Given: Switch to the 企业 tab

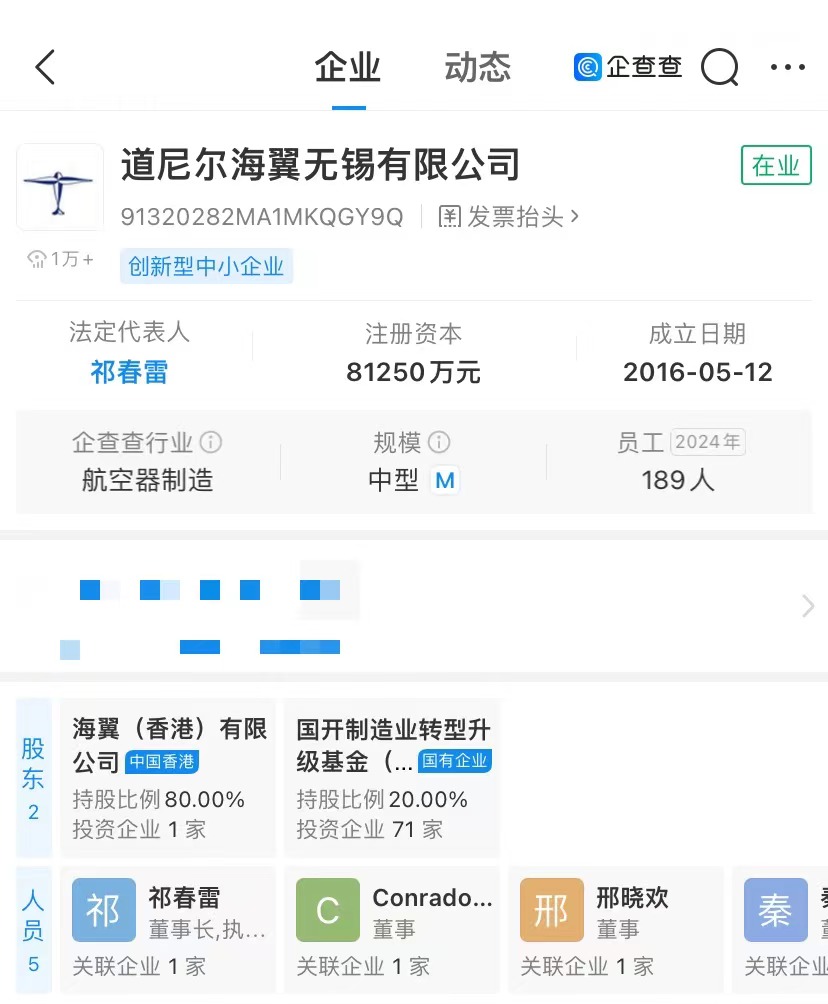Looking at the screenshot, I should [x=348, y=67].
